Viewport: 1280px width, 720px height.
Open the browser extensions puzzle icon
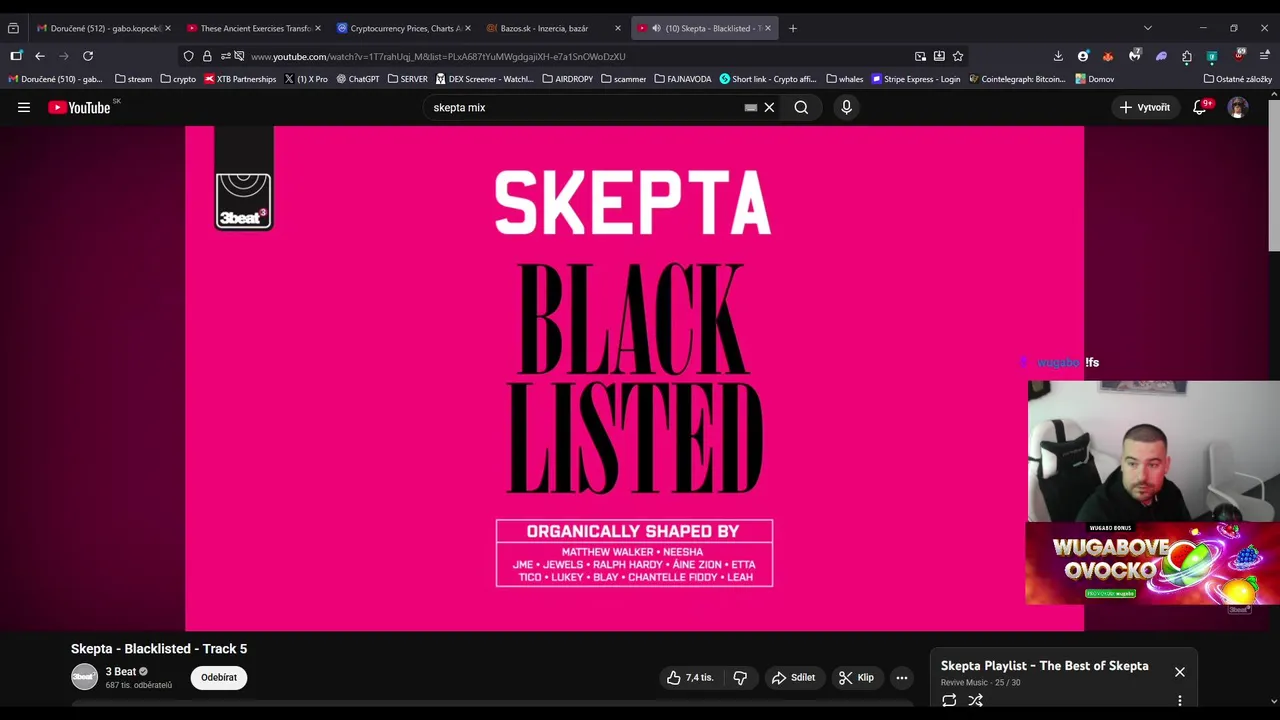[1187, 56]
